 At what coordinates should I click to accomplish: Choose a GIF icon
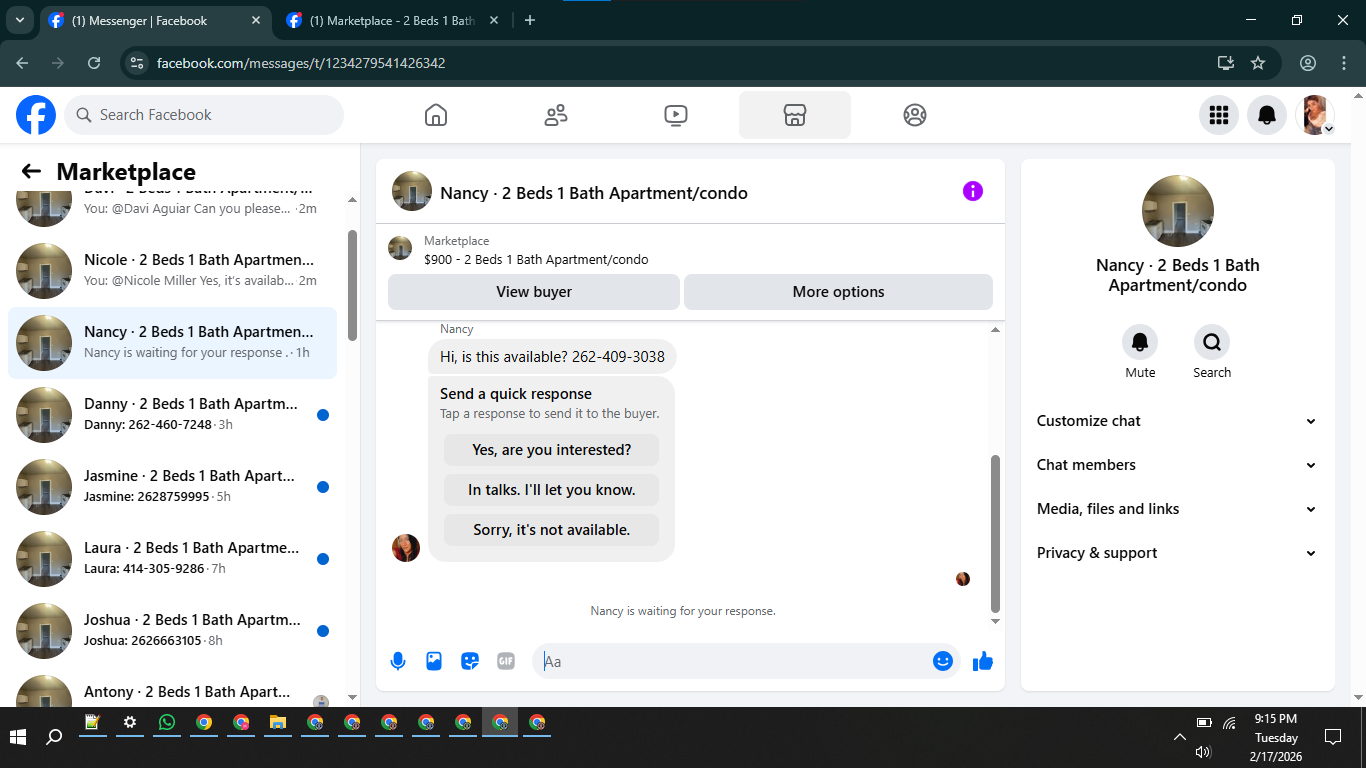(506, 661)
